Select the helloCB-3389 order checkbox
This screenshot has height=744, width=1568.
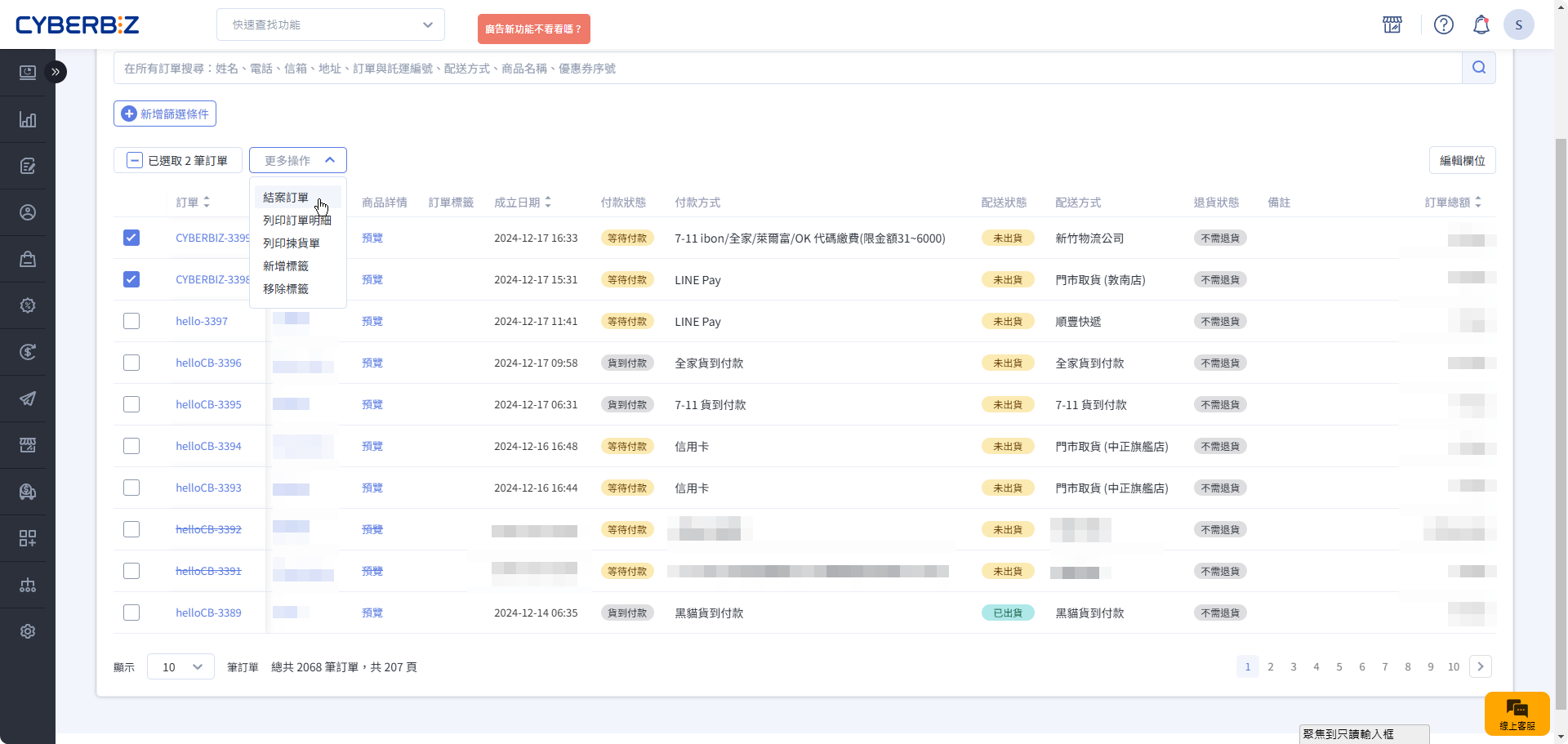point(131,613)
